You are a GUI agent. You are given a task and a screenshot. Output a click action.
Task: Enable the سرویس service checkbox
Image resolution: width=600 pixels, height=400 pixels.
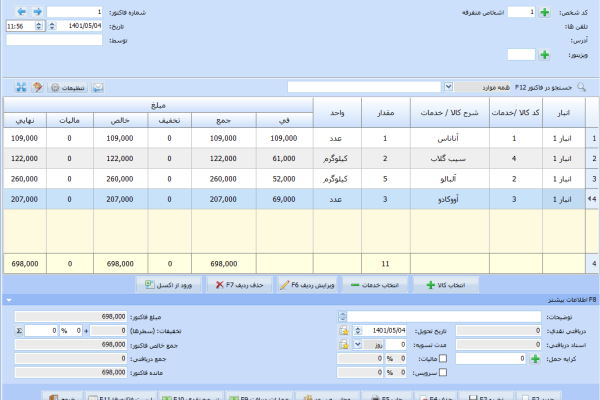point(443,372)
